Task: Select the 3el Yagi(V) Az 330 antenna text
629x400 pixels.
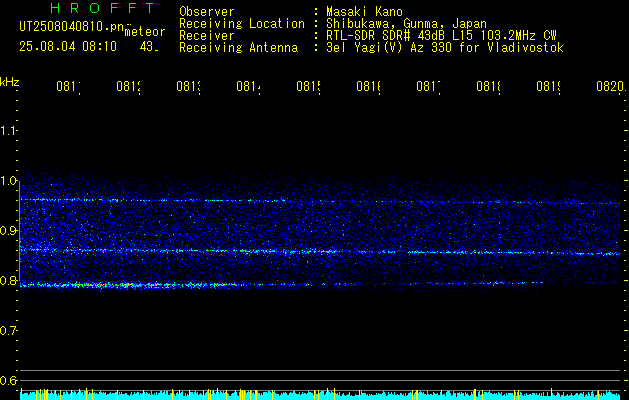Action: (445, 48)
